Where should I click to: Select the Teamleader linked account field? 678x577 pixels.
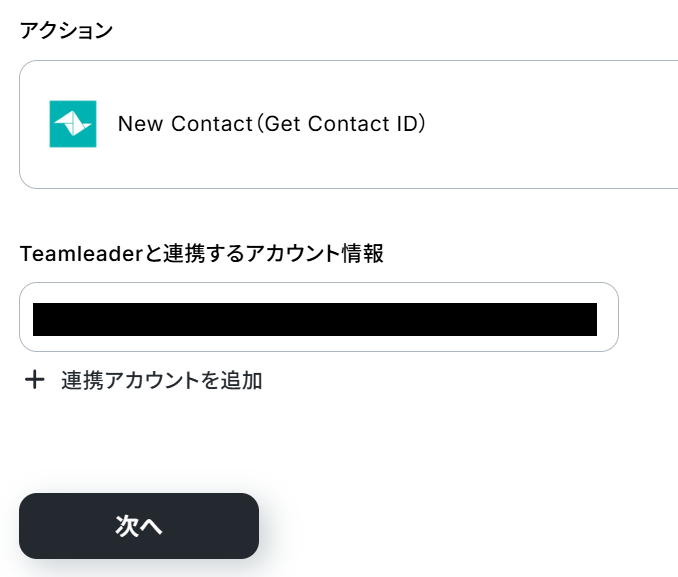point(318,317)
